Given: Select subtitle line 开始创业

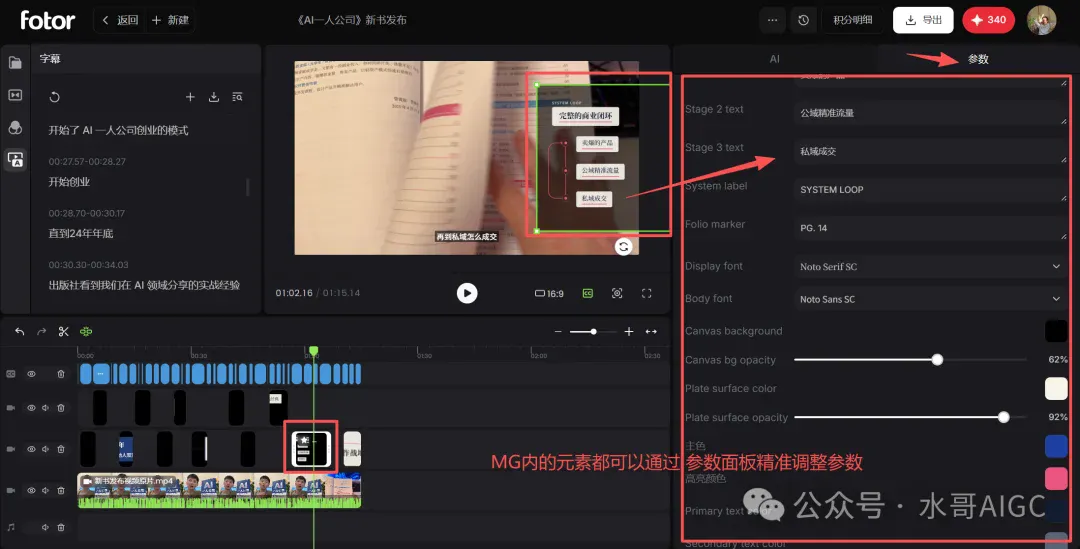Looking at the screenshot, I should tap(69, 182).
